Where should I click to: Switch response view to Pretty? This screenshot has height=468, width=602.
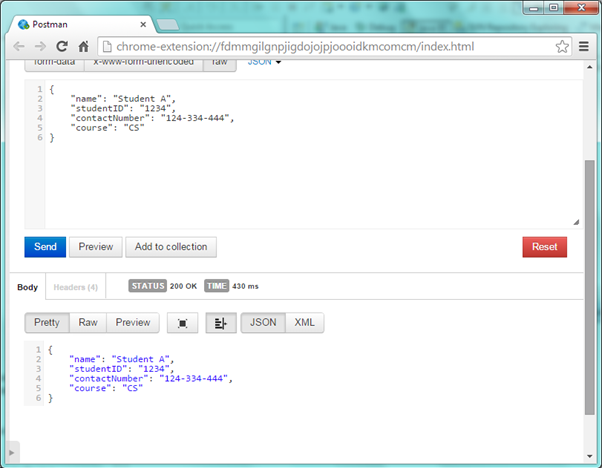(47, 323)
